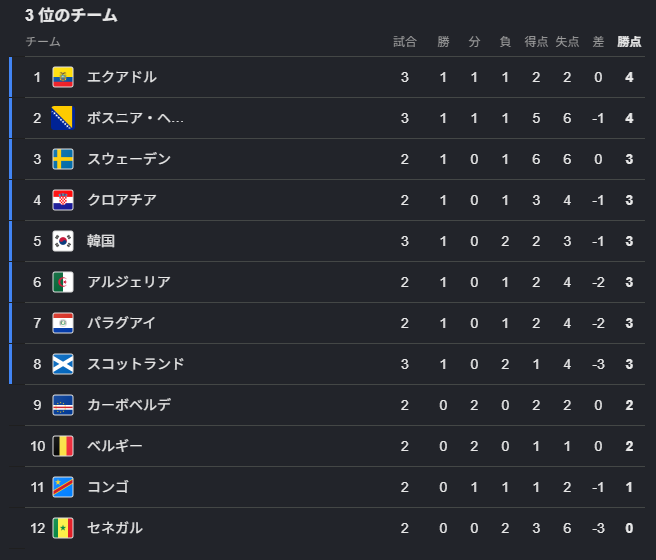Screen dimensions: 656x560
Task: Click the Scotland flag icon
Action: click(63, 364)
